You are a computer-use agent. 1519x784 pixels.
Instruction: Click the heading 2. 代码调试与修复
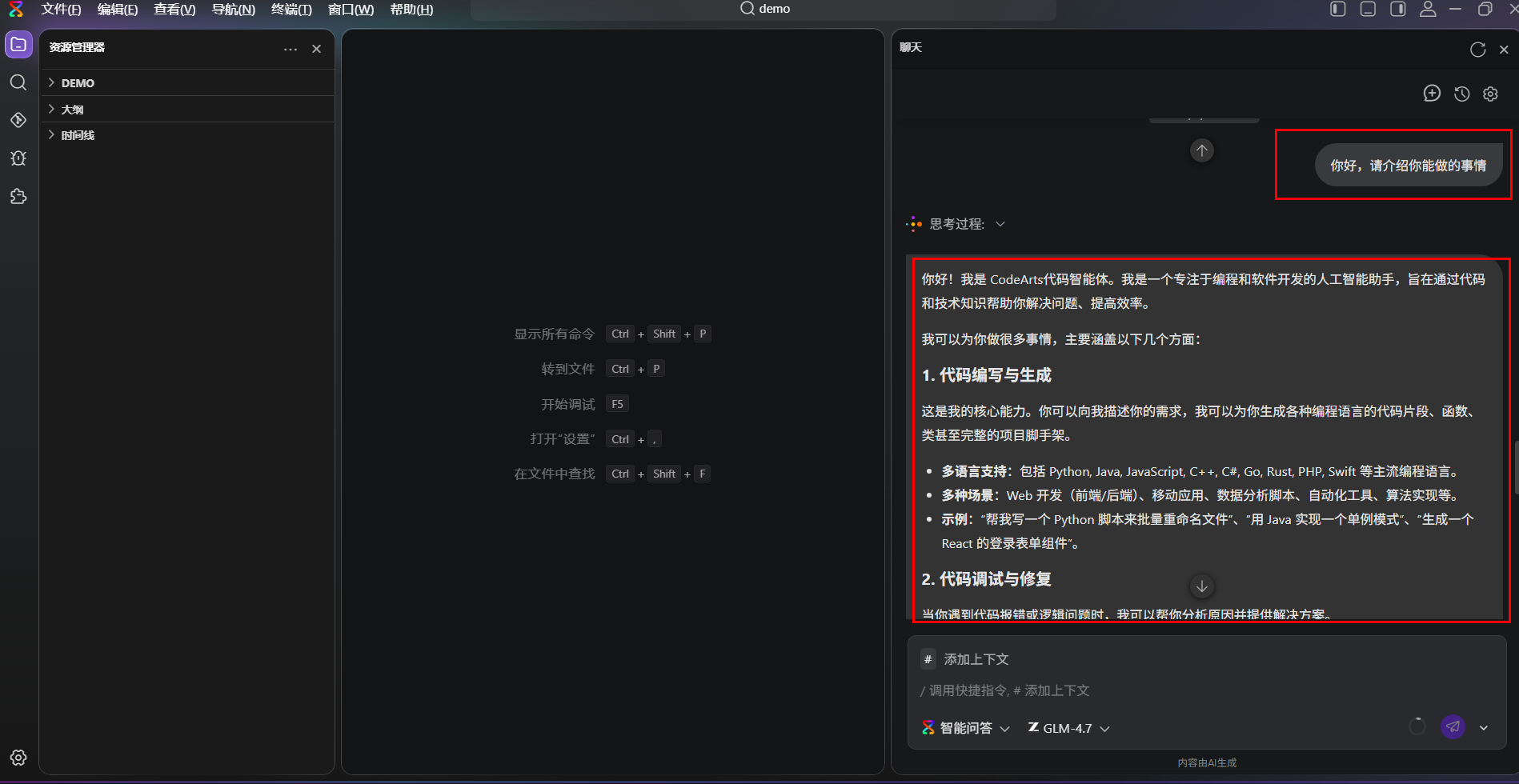point(986,579)
